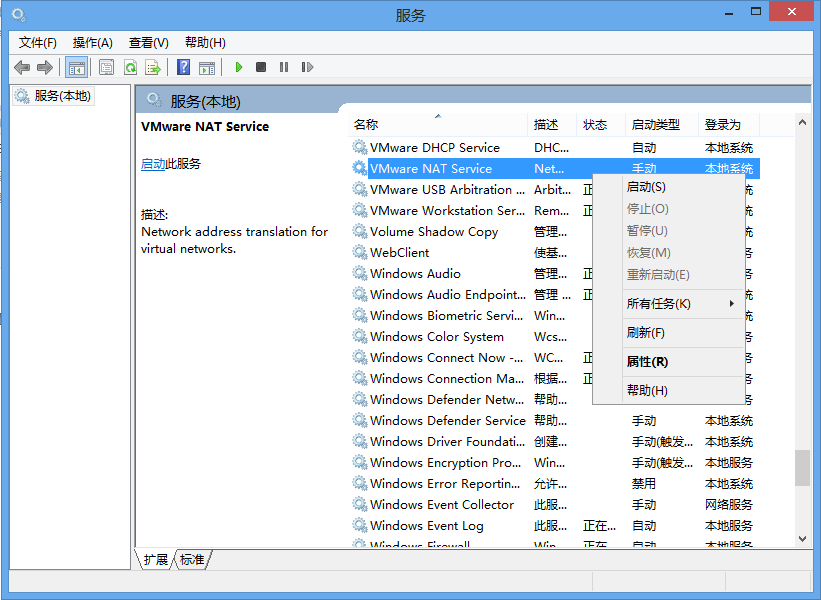Select VMware USB Arbitration service row
Viewport: 821px width, 600px height.
[x=470, y=190]
